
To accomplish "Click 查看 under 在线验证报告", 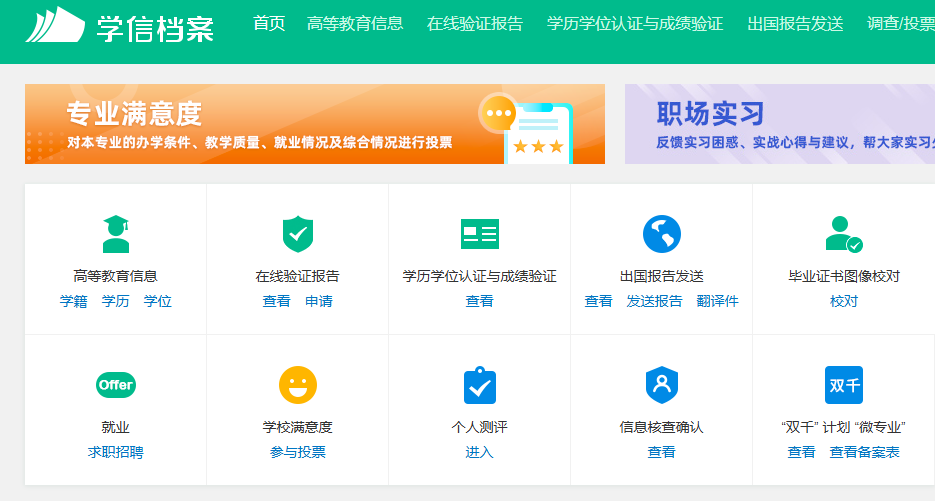I will (x=277, y=301).
